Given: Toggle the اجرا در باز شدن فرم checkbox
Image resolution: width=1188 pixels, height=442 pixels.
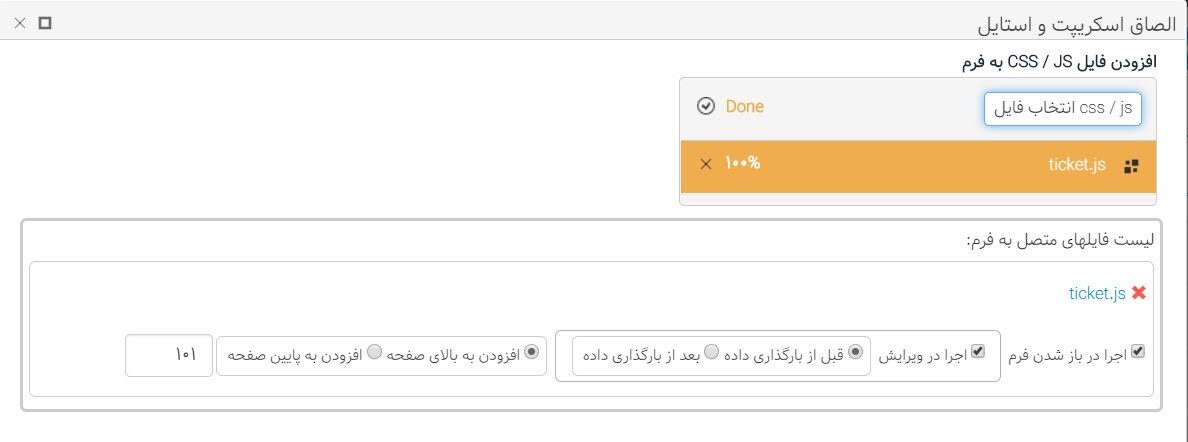Looking at the screenshot, I should (1137, 351).
